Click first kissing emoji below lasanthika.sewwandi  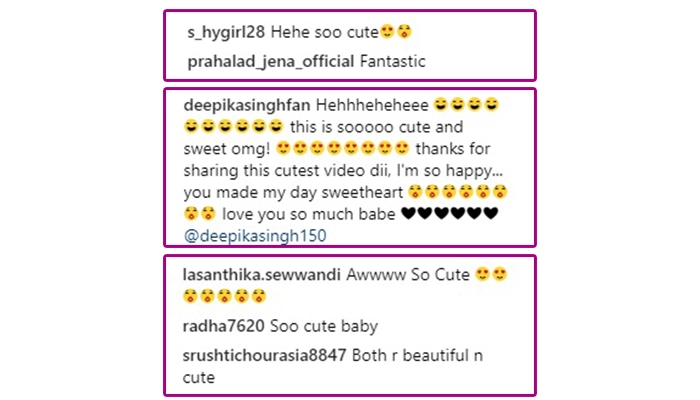tap(190, 296)
